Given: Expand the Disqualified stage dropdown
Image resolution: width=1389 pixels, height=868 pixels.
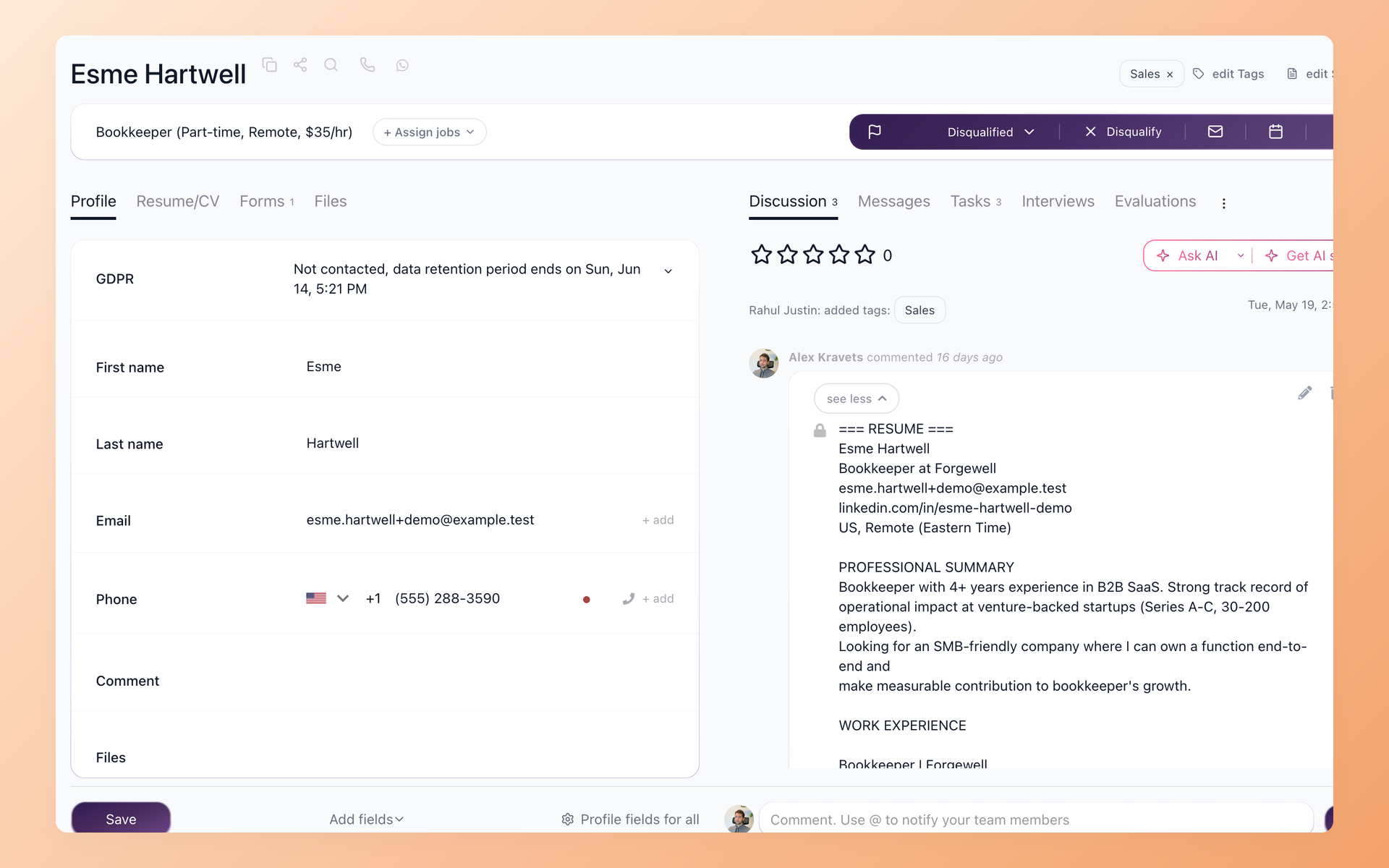Looking at the screenshot, I should pyautogui.click(x=990, y=132).
